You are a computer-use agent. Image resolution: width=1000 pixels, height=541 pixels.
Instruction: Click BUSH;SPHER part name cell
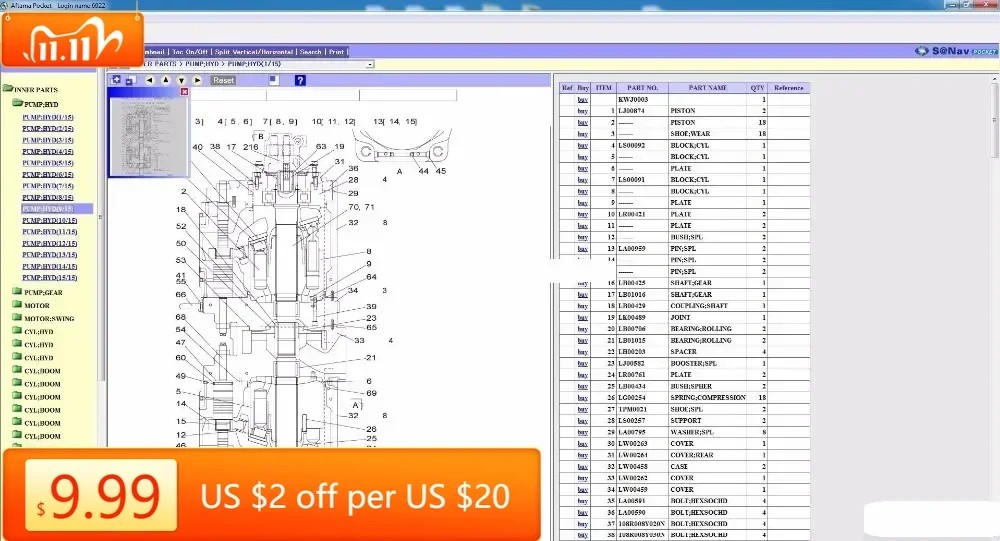click(x=707, y=387)
